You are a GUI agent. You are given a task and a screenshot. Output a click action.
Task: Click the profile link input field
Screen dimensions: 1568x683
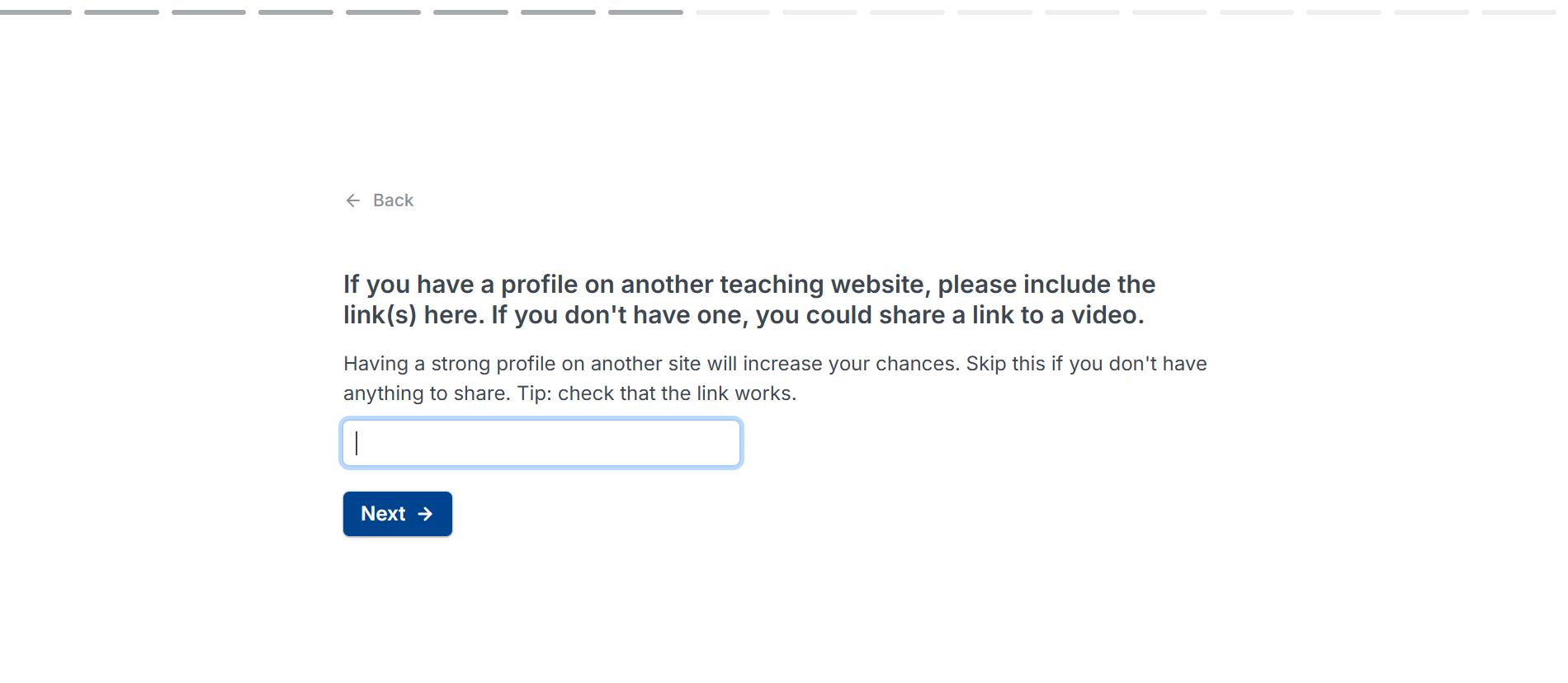[541, 443]
